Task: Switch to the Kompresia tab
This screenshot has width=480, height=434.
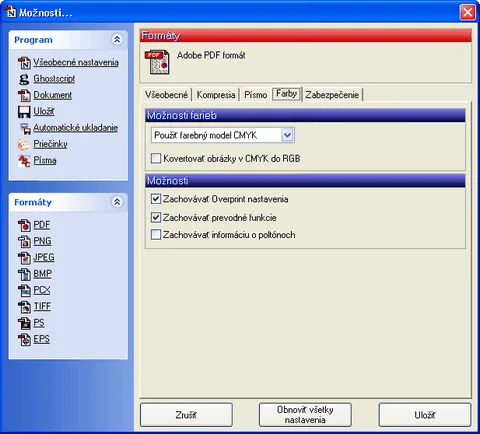Action: pyautogui.click(x=216, y=95)
